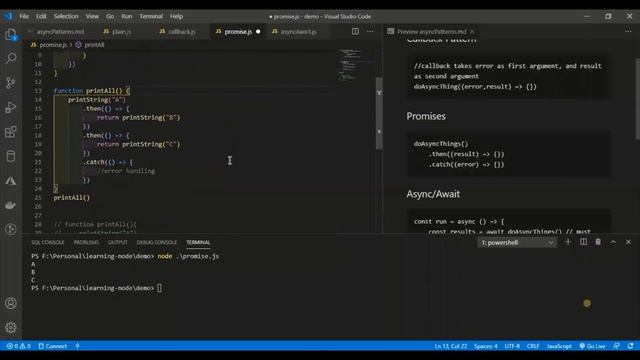
Task: Open the Run and Debug view
Action: pyautogui.click(x=11, y=107)
